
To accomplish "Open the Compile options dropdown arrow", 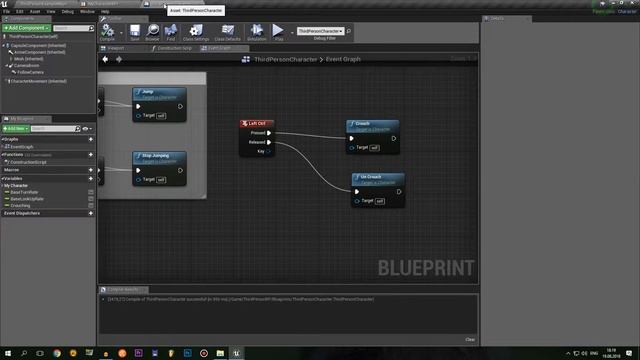I will click(x=121, y=32).
